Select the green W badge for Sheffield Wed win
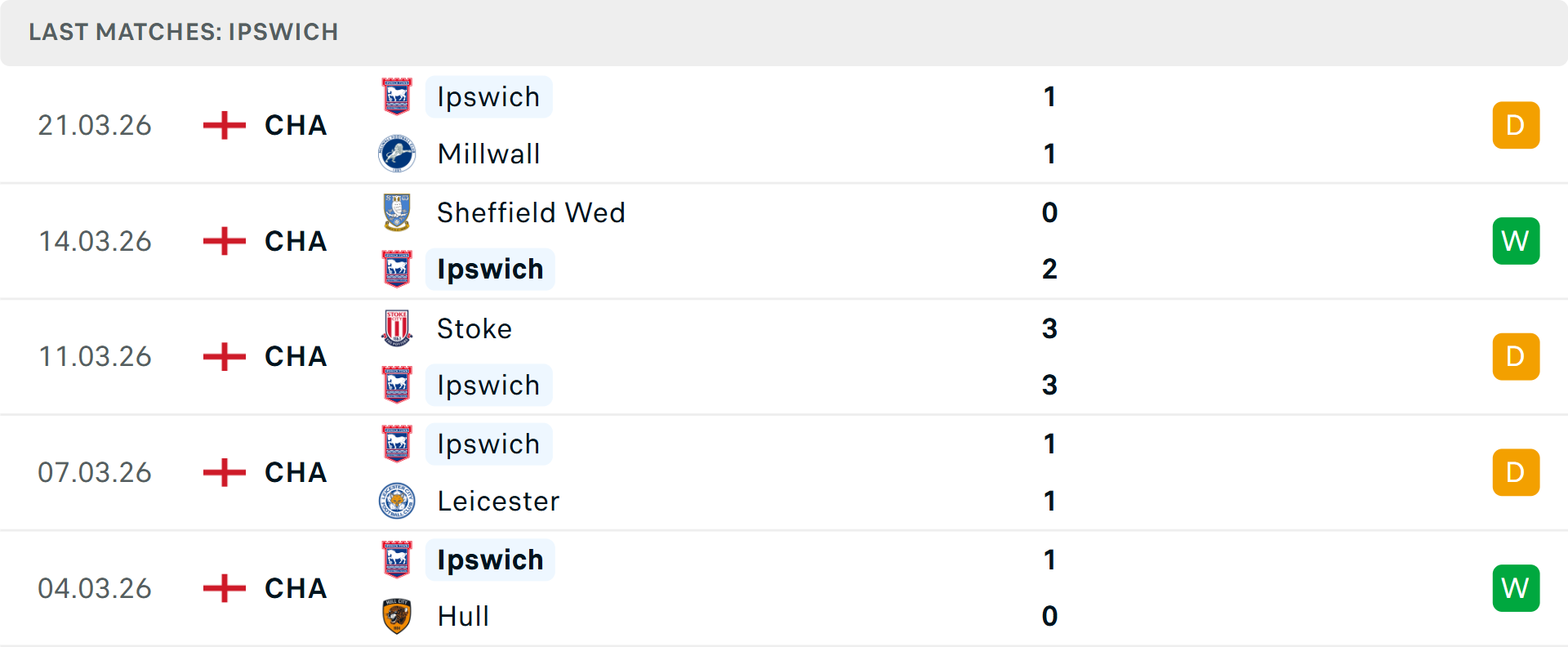 point(1516,240)
